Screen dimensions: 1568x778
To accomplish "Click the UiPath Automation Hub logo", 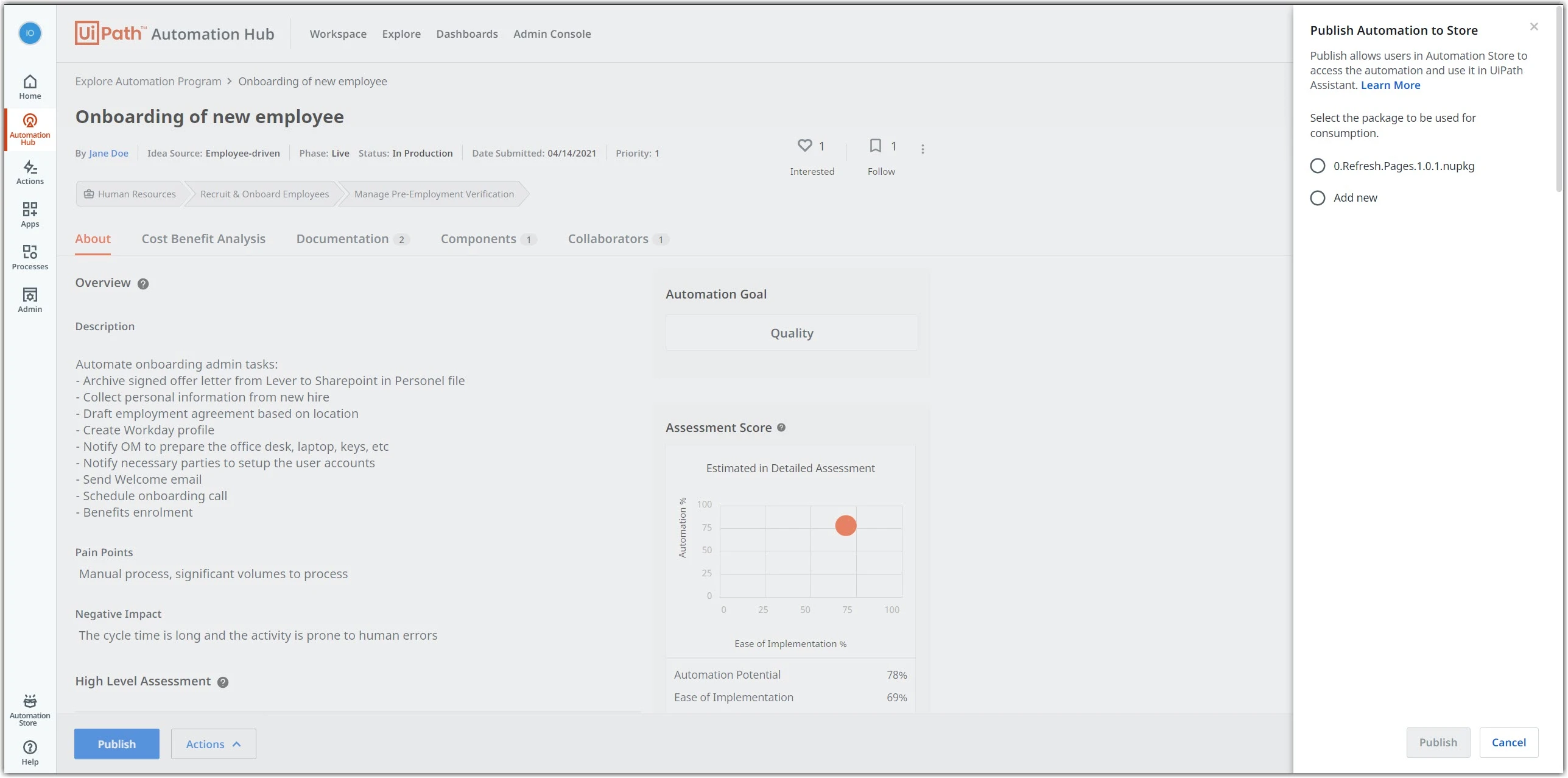I will pos(175,33).
